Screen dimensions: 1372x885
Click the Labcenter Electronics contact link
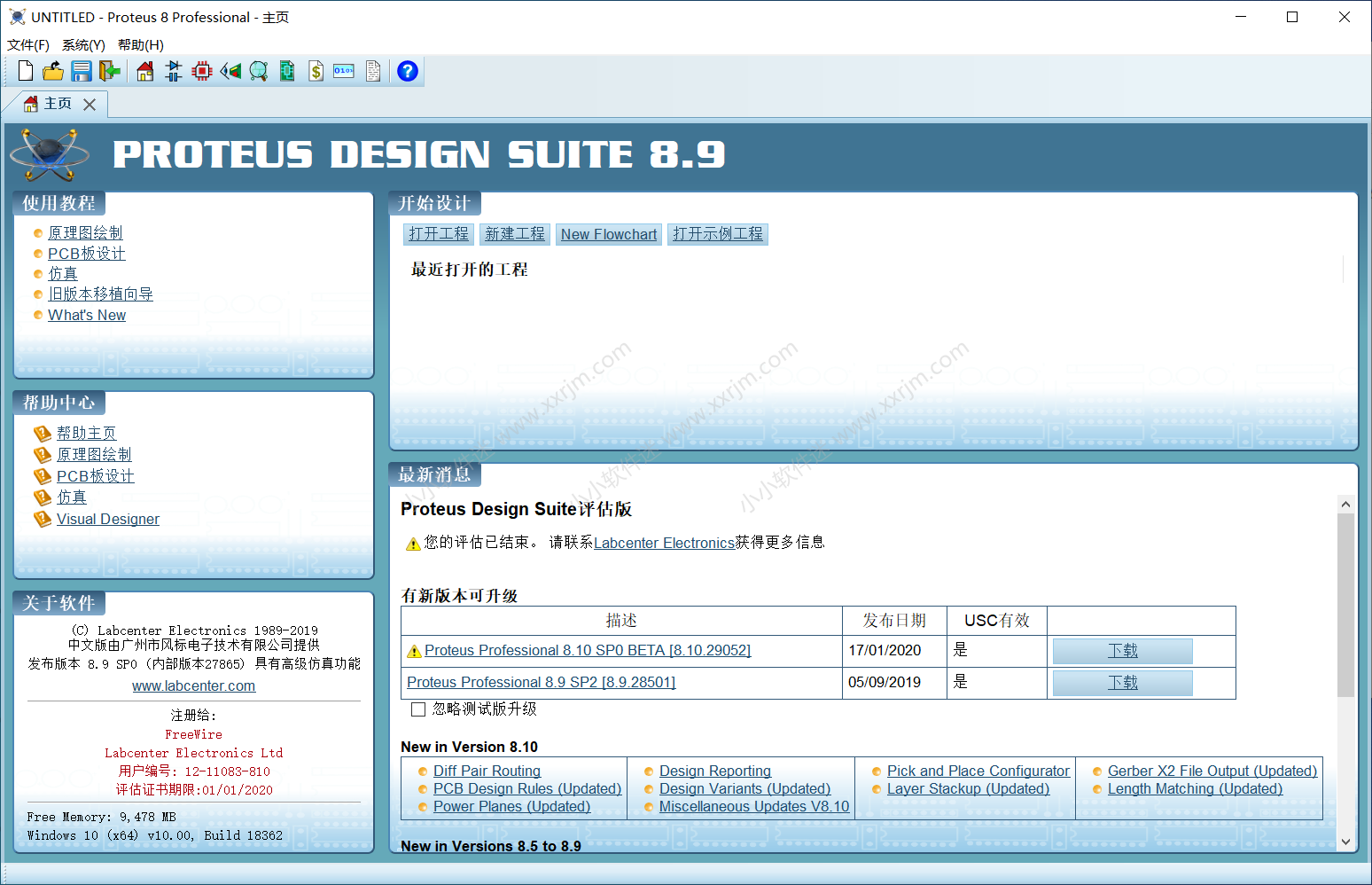point(665,543)
